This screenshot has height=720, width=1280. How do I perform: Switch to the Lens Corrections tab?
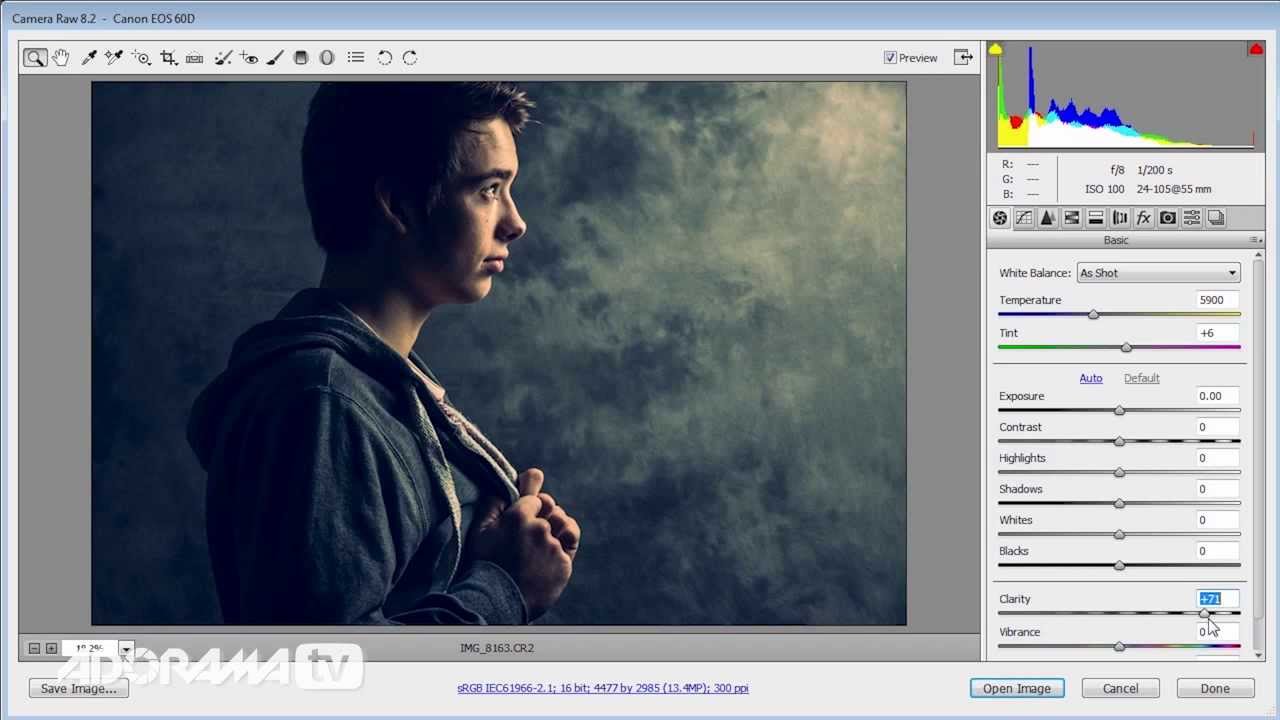1119,218
